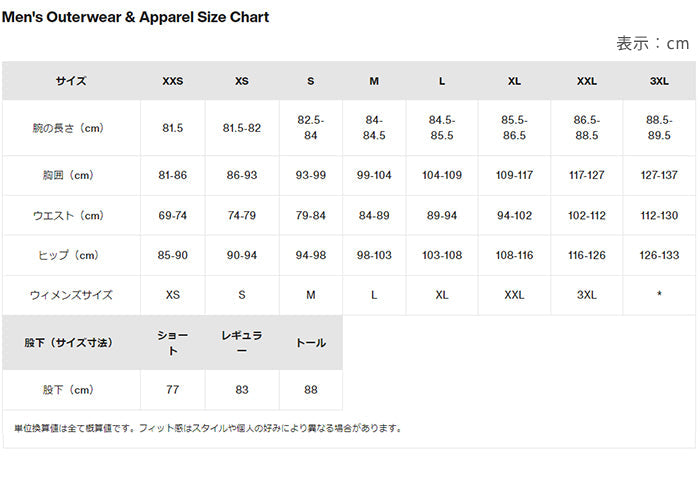Select the レギュラー inseam column header
Image resolution: width=700 pixels, height=500 pixels.
[241, 342]
